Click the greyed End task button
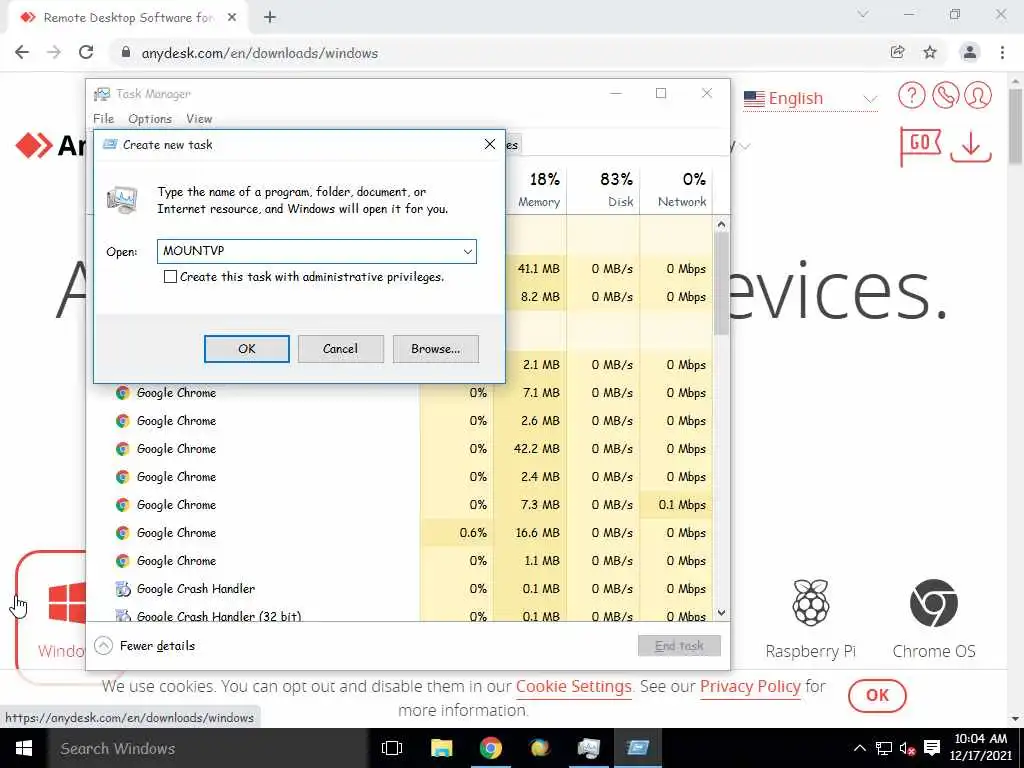 [x=679, y=646]
